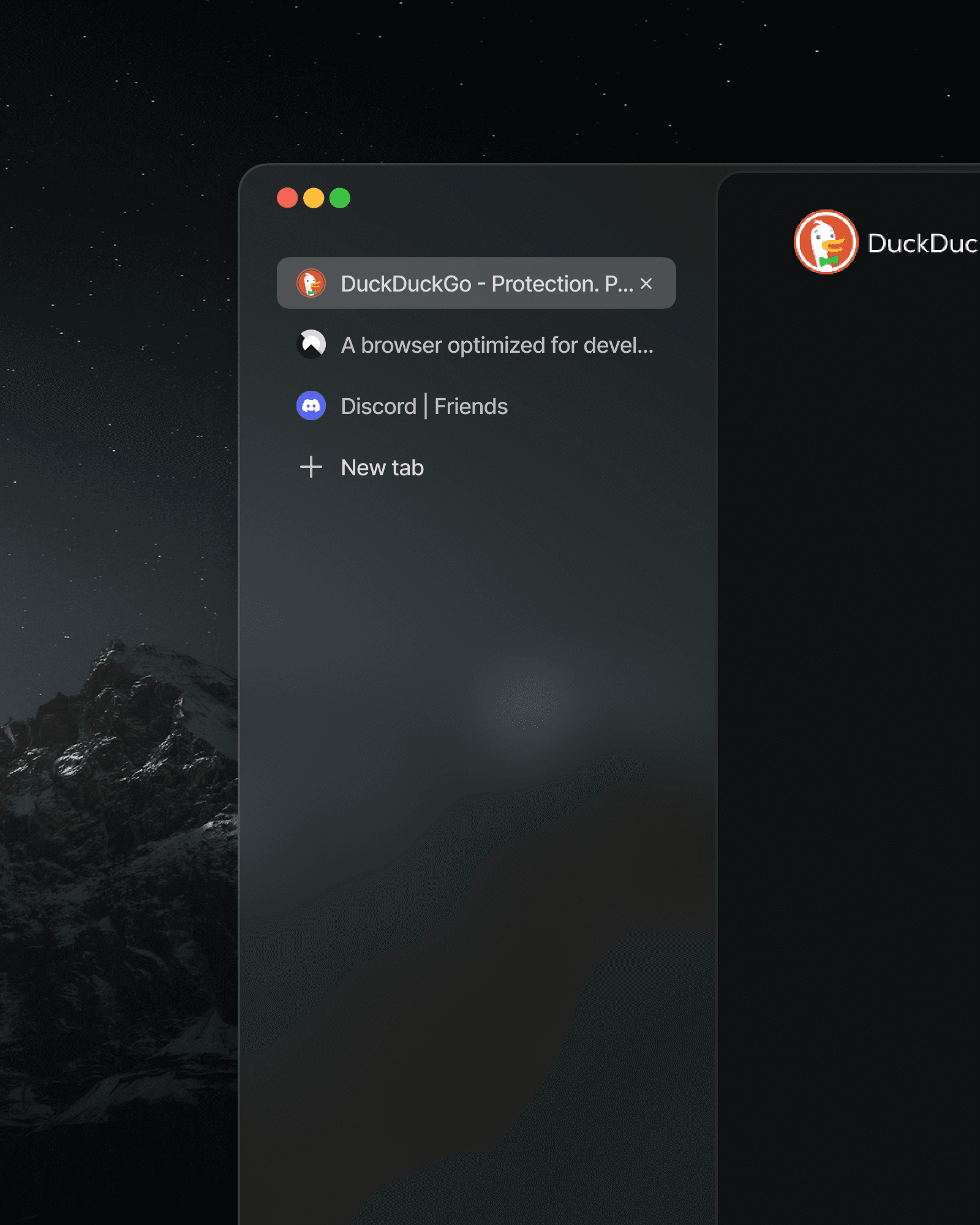
Task: Select the Discord | Friends tab title
Action: 424,406
